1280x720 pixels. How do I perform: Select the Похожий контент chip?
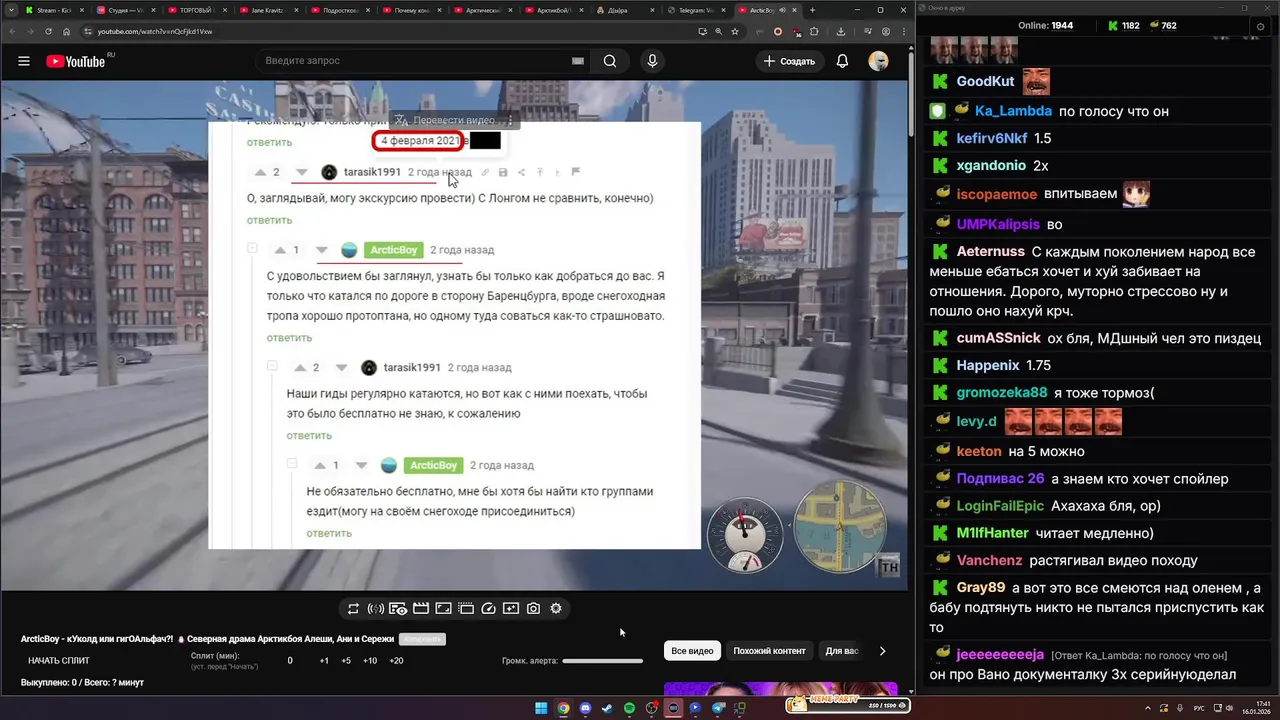click(x=769, y=651)
